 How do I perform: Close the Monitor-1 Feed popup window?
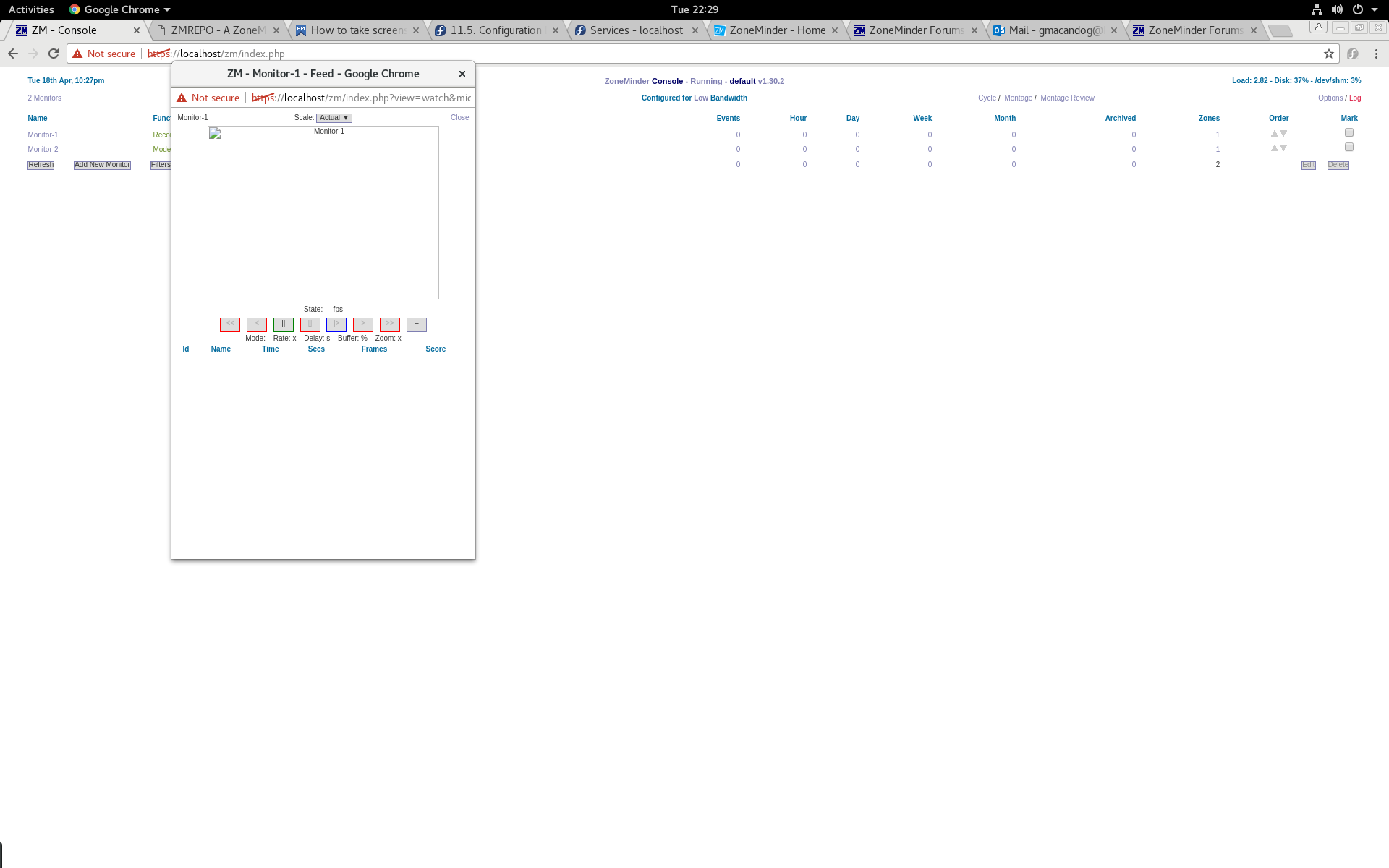(x=462, y=74)
